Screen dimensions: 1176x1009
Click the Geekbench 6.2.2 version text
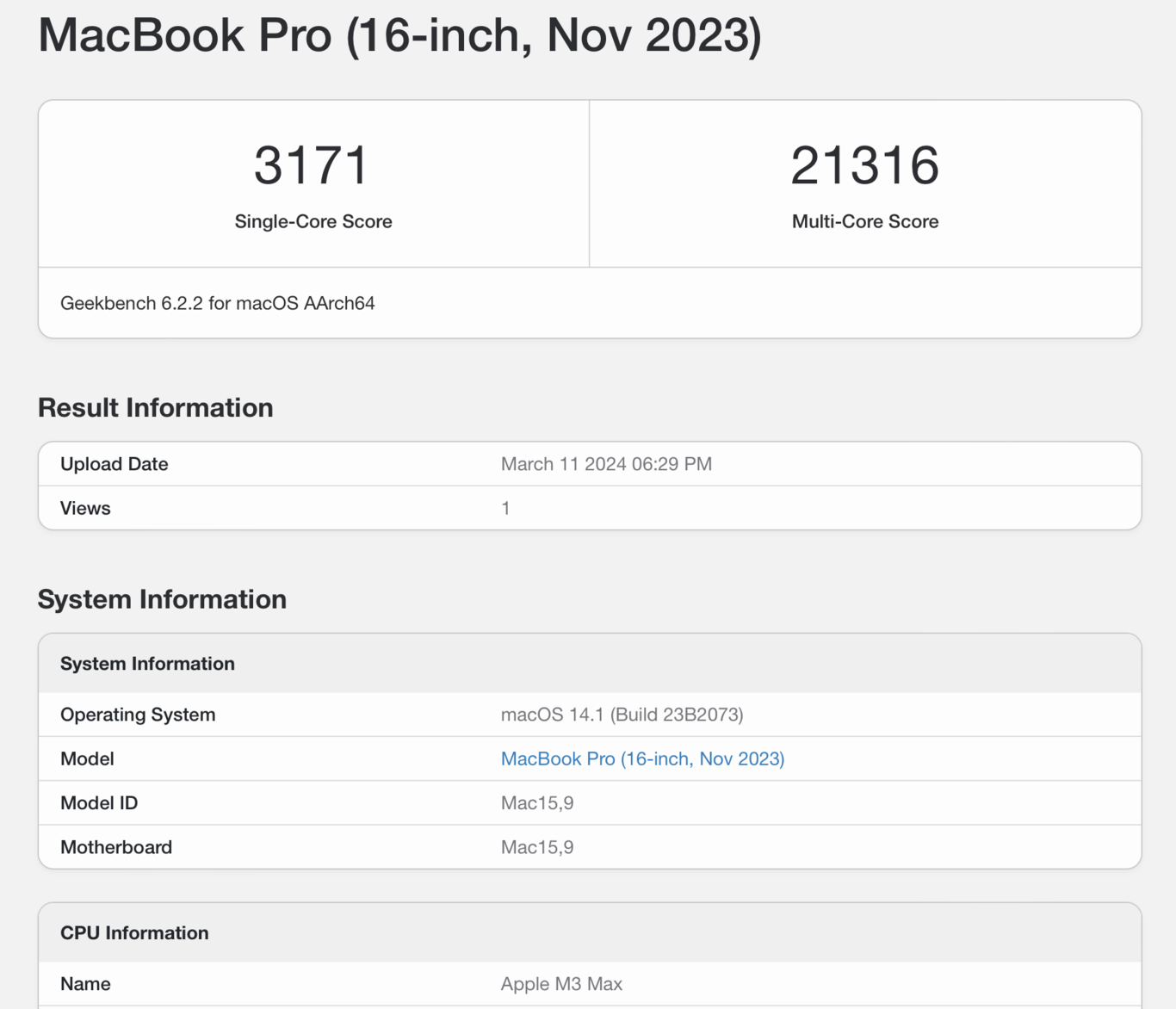click(217, 303)
